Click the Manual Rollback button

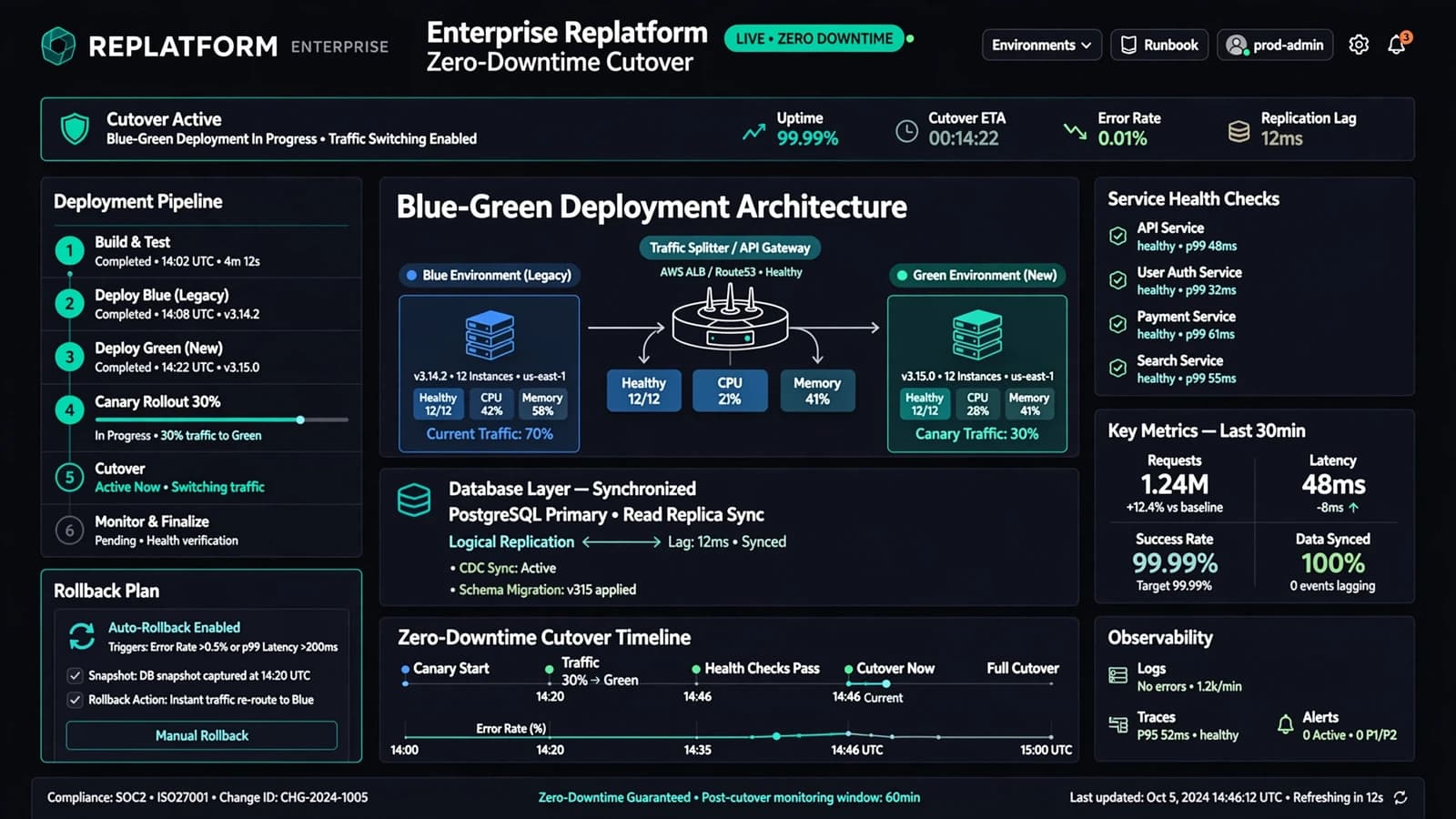pyautogui.click(x=202, y=735)
